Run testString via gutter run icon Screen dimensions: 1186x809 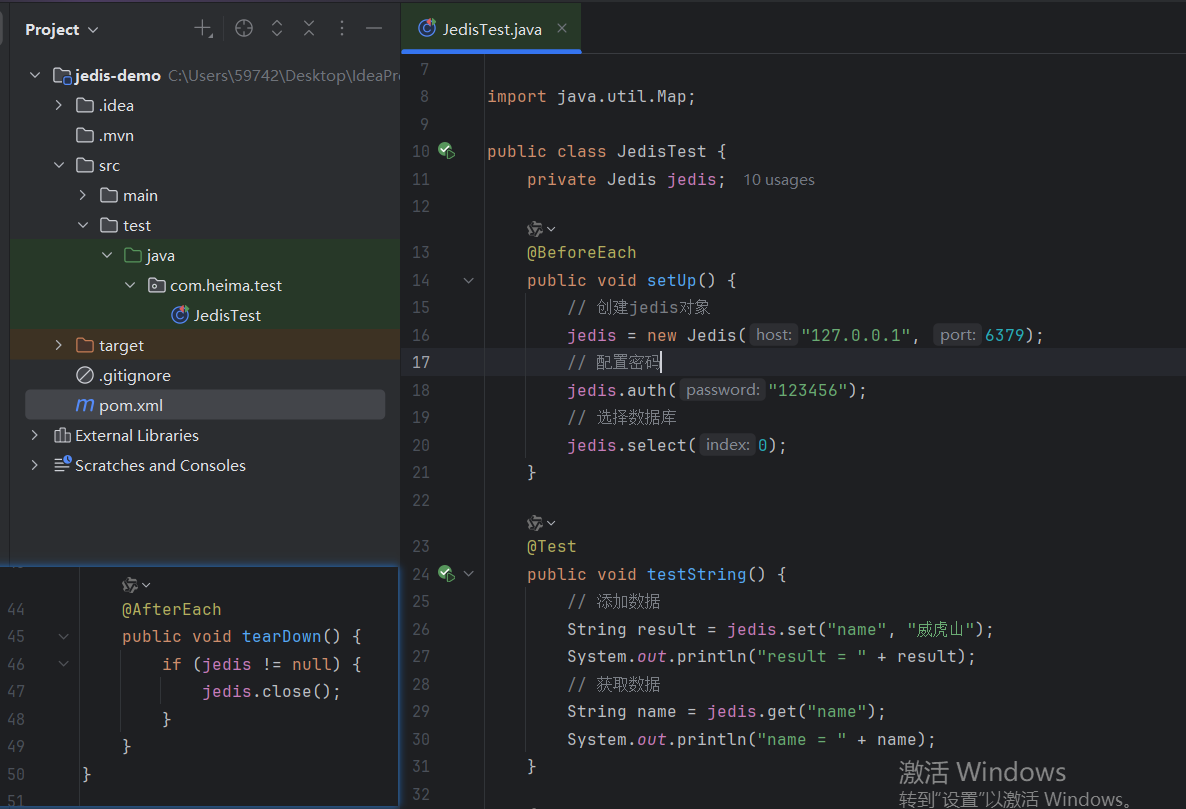tap(446, 574)
